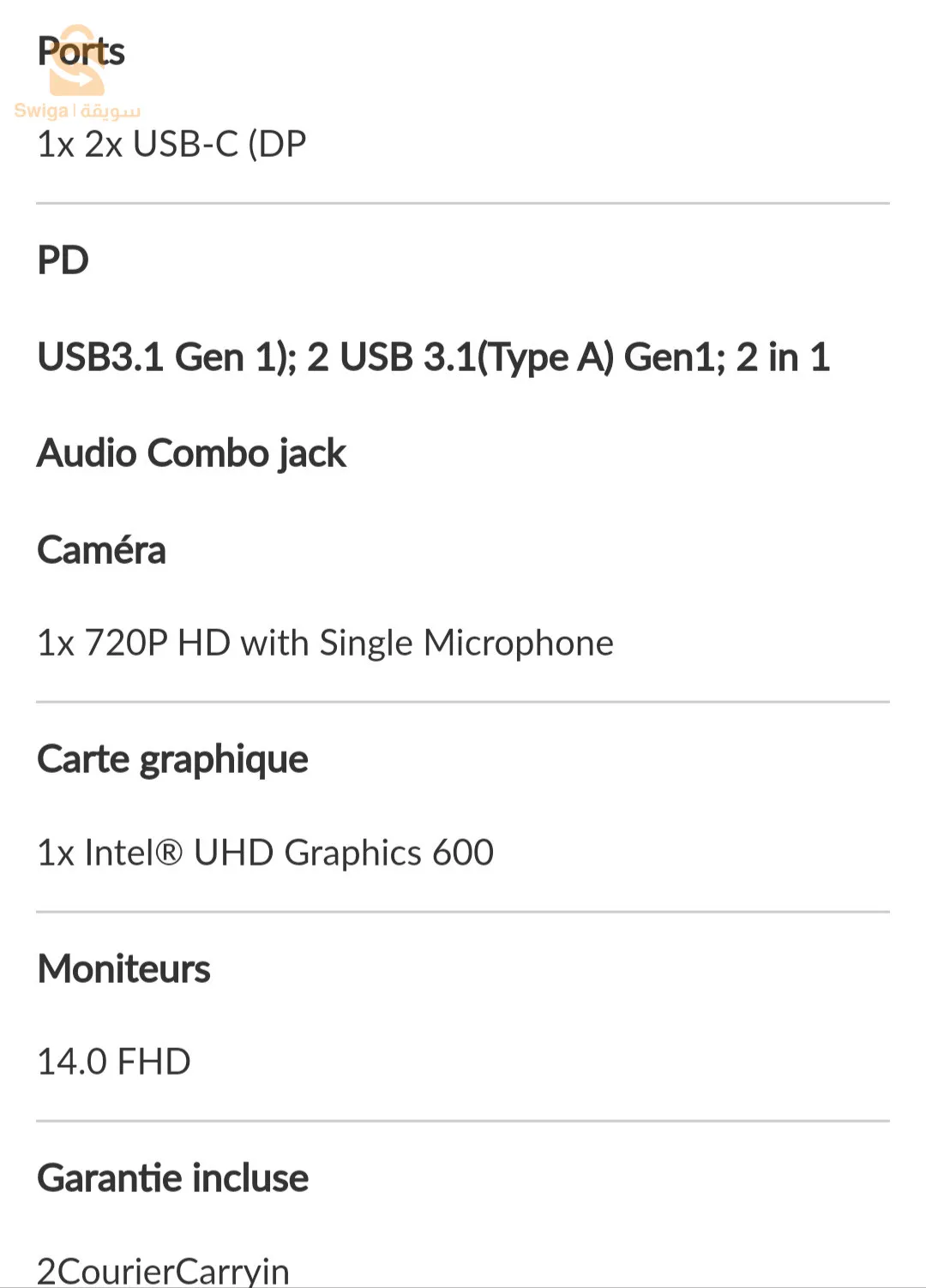The height and width of the screenshot is (1288, 926).
Task: Select the Audio Combo jack line
Action: (191, 452)
